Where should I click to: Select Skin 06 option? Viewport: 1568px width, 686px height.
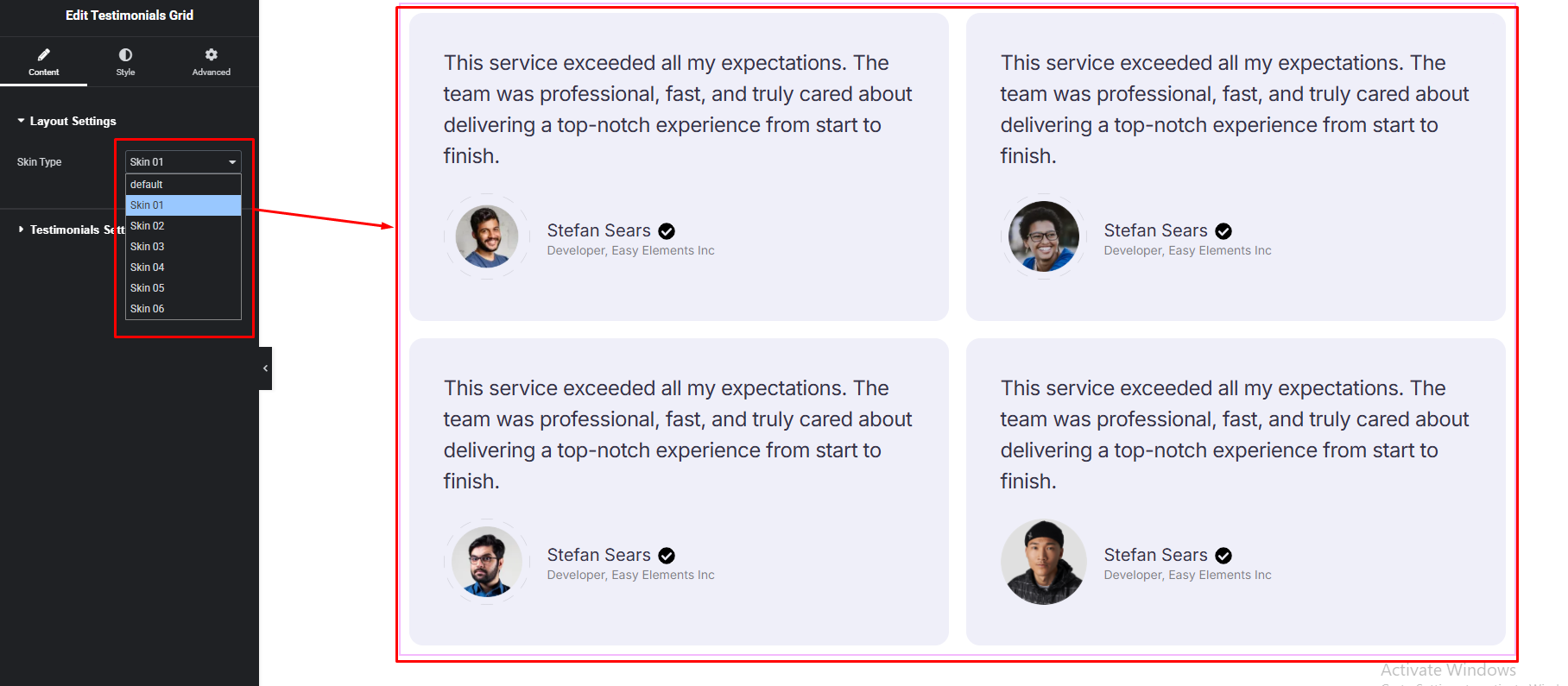(x=183, y=309)
